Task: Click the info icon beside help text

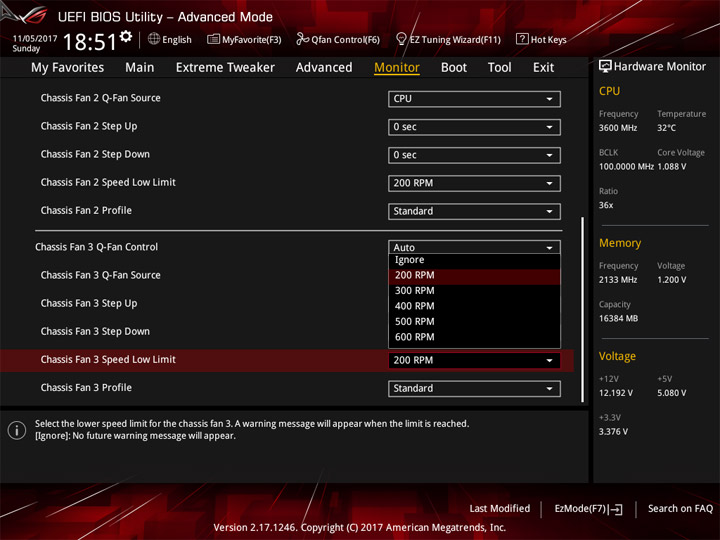Action: point(17,430)
